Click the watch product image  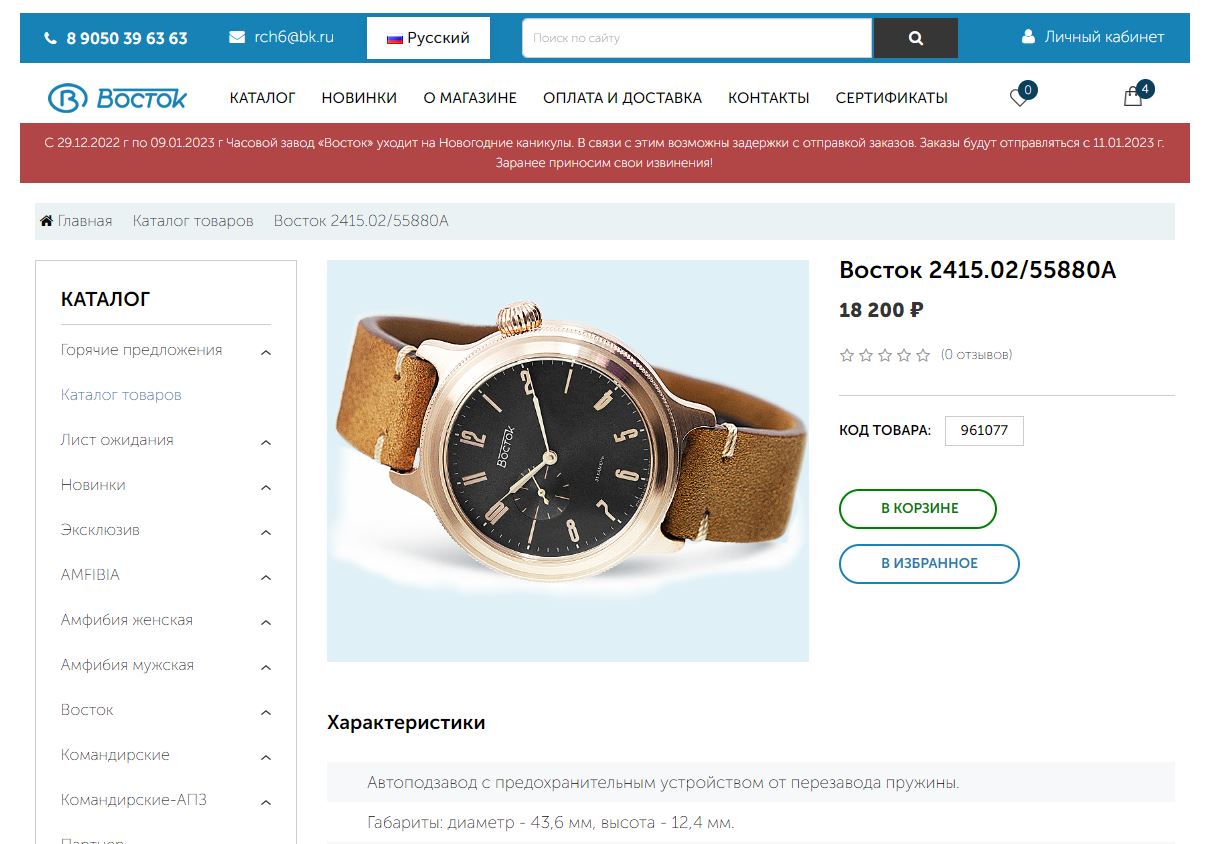(x=567, y=461)
